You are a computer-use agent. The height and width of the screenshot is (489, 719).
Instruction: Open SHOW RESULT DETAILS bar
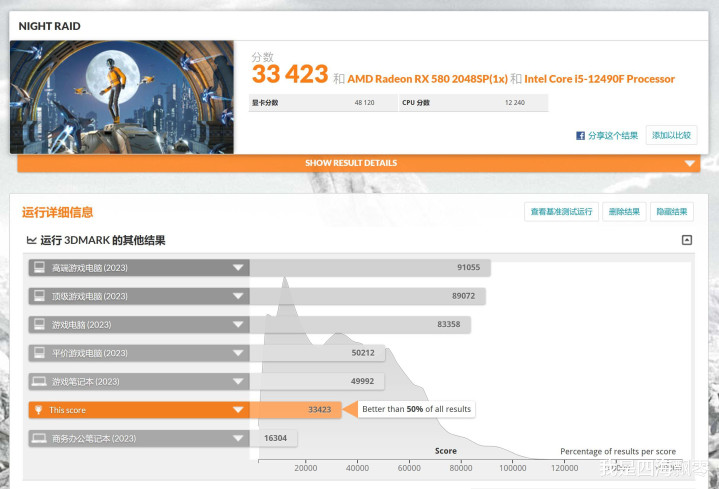click(x=359, y=163)
